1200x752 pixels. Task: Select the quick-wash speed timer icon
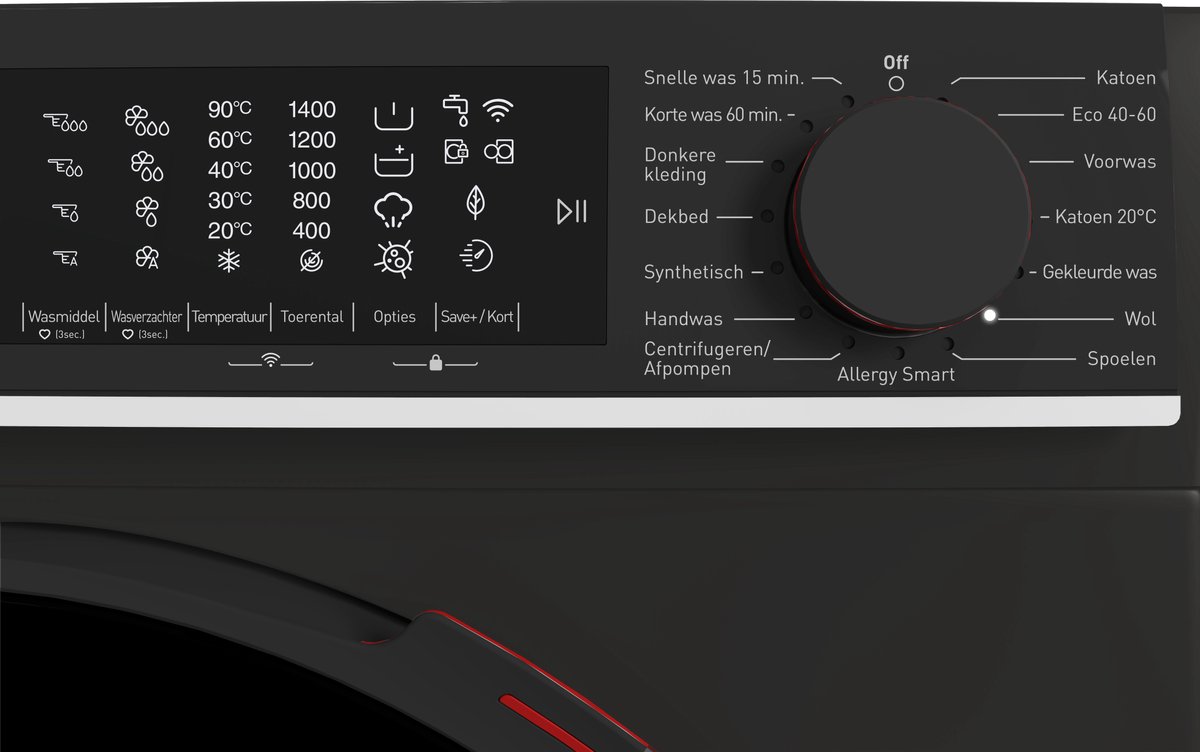[477, 256]
